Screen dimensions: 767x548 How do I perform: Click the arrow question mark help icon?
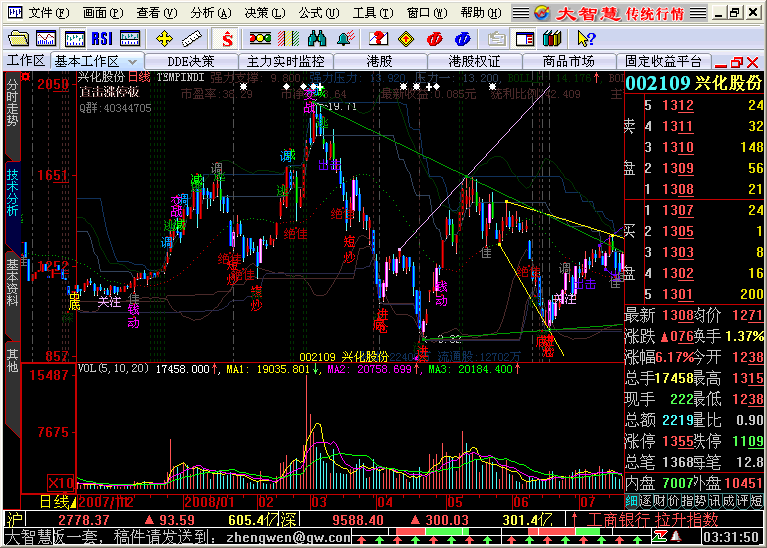(x=586, y=38)
